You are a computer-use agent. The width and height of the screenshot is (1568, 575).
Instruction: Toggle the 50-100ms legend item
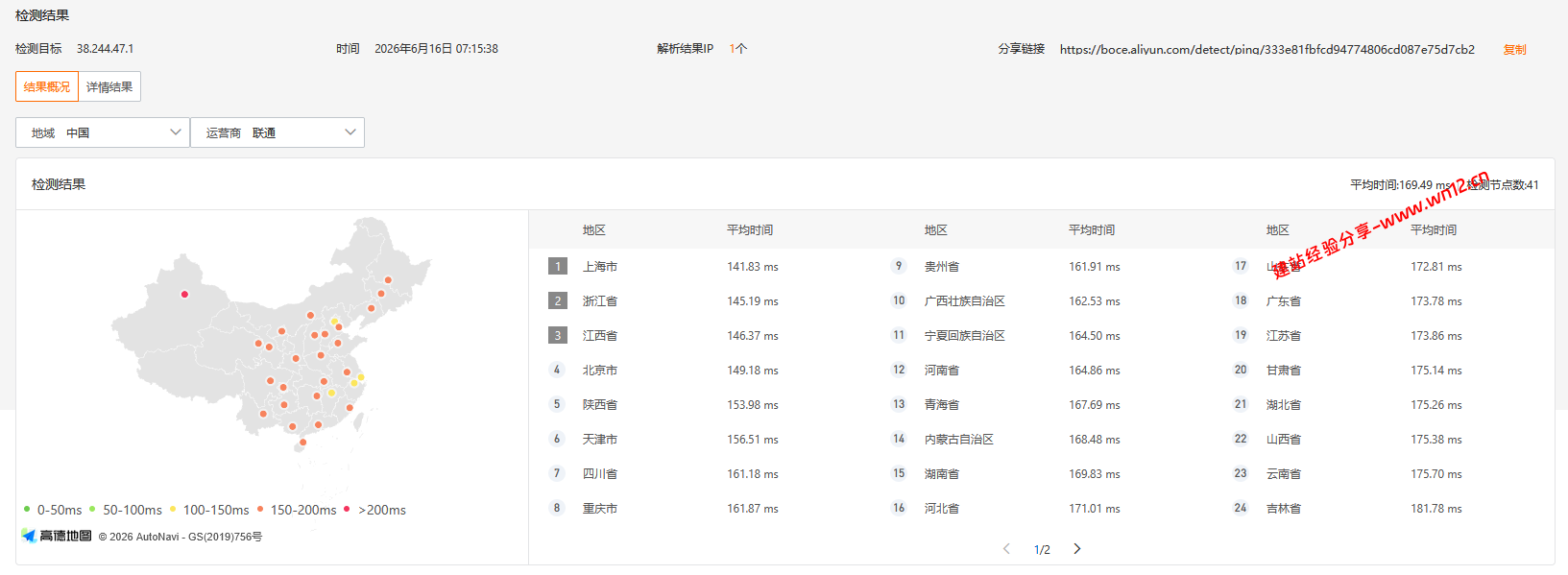click(126, 510)
